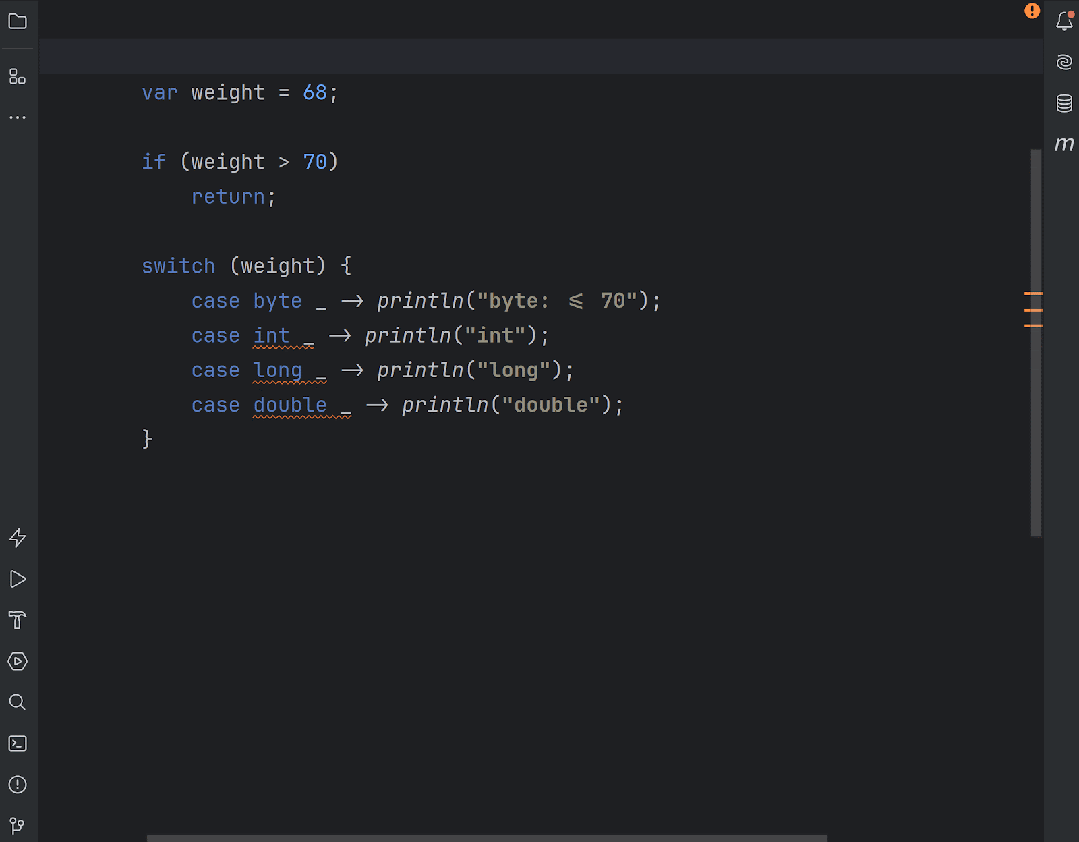Select the variable weight in var declaration
Viewport: 1079px width, 842px height.
227,92
